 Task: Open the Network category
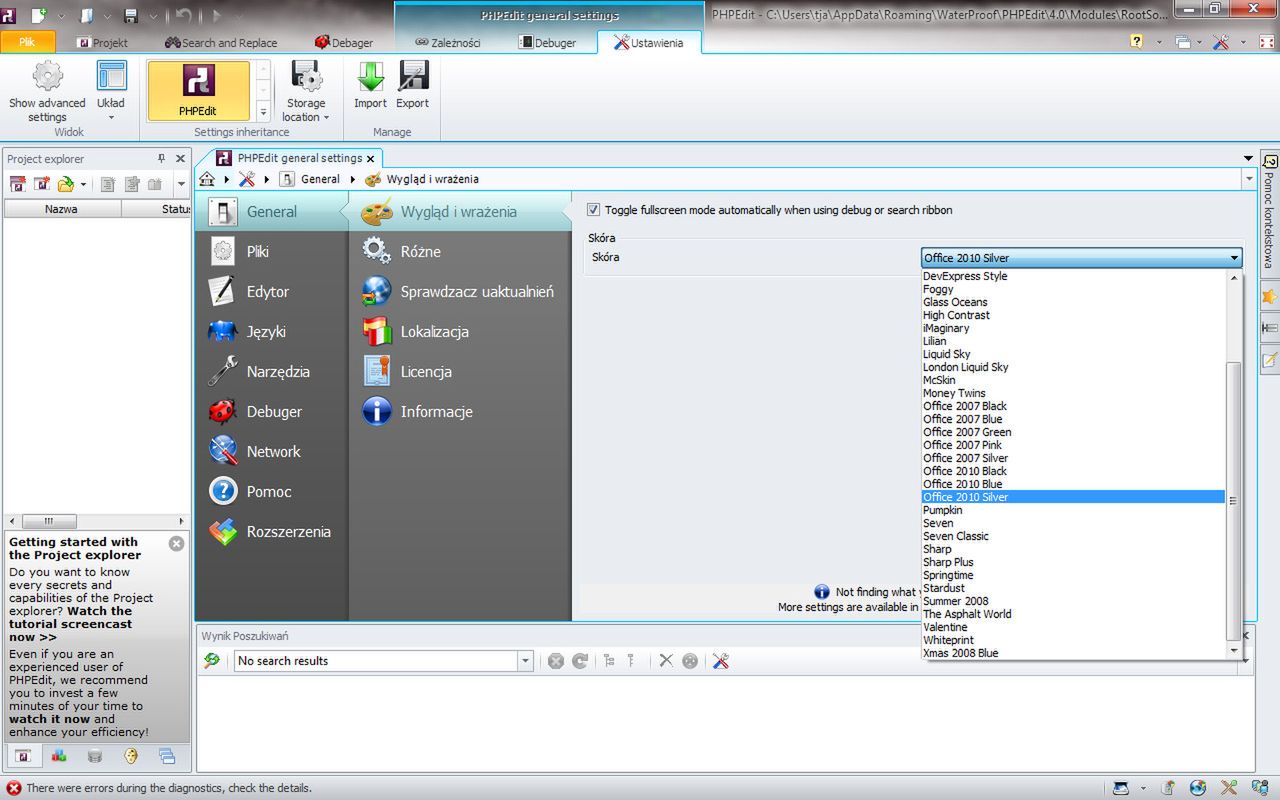click(271, 451)
